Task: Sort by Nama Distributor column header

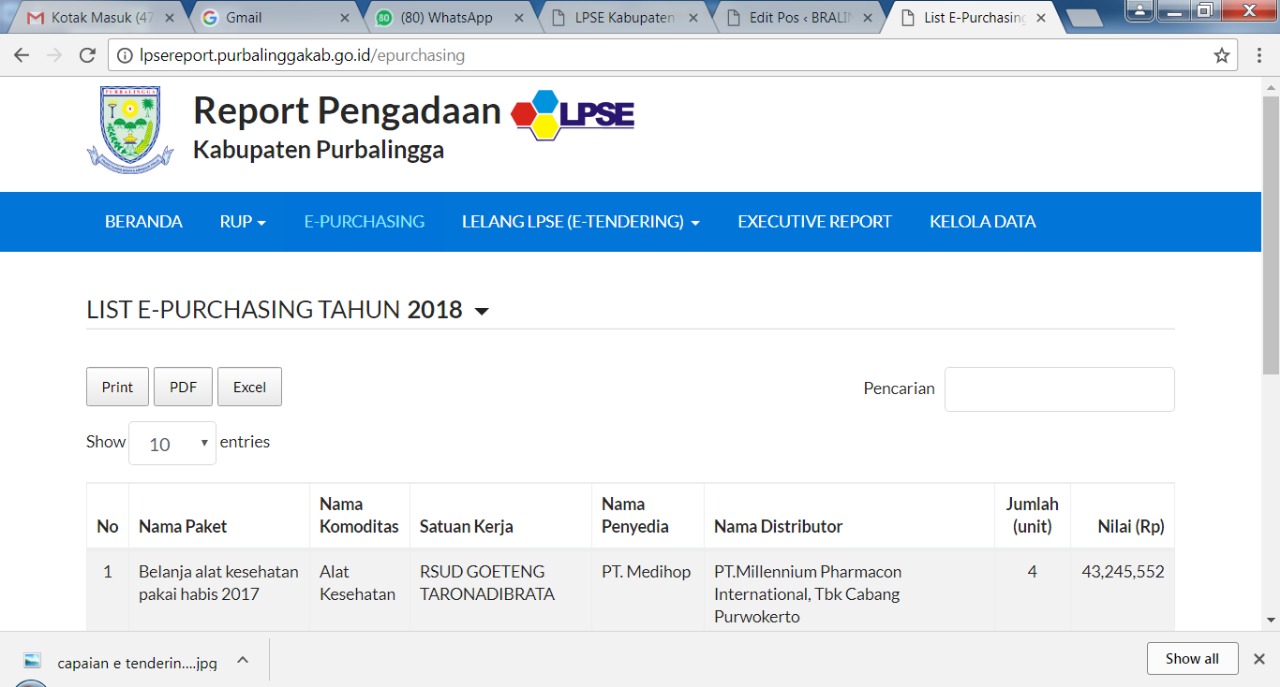Action: coord(850,516)
